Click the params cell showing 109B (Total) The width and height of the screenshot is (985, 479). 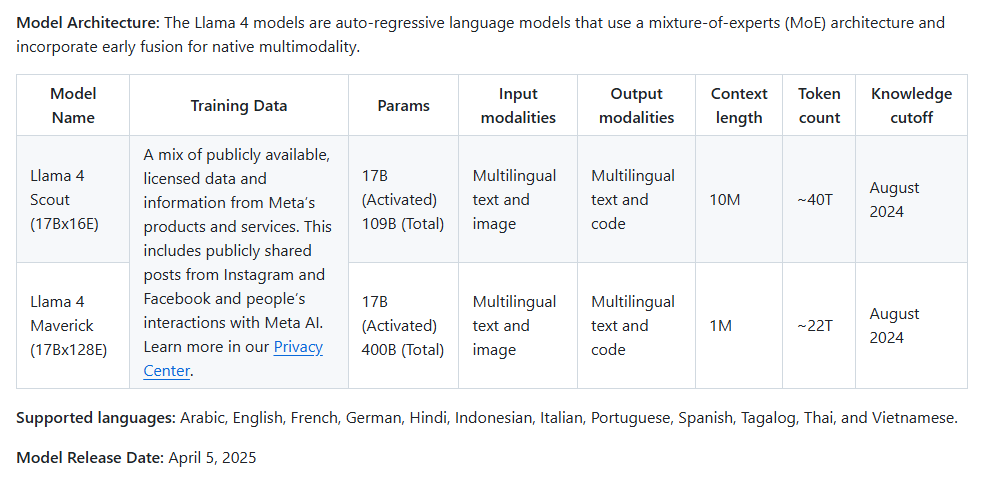coord(403,199)
